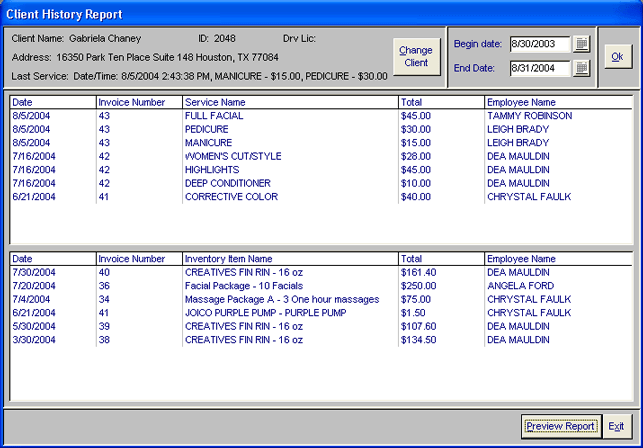
Task: Click the $107.60 total cell
Action: [419, 327]
